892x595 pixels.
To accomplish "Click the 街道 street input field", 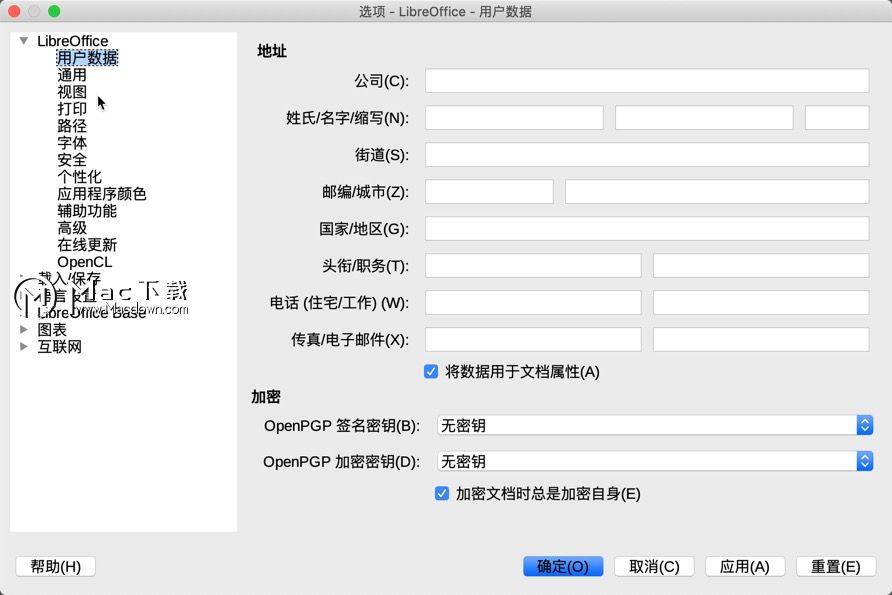I will 647,155.
